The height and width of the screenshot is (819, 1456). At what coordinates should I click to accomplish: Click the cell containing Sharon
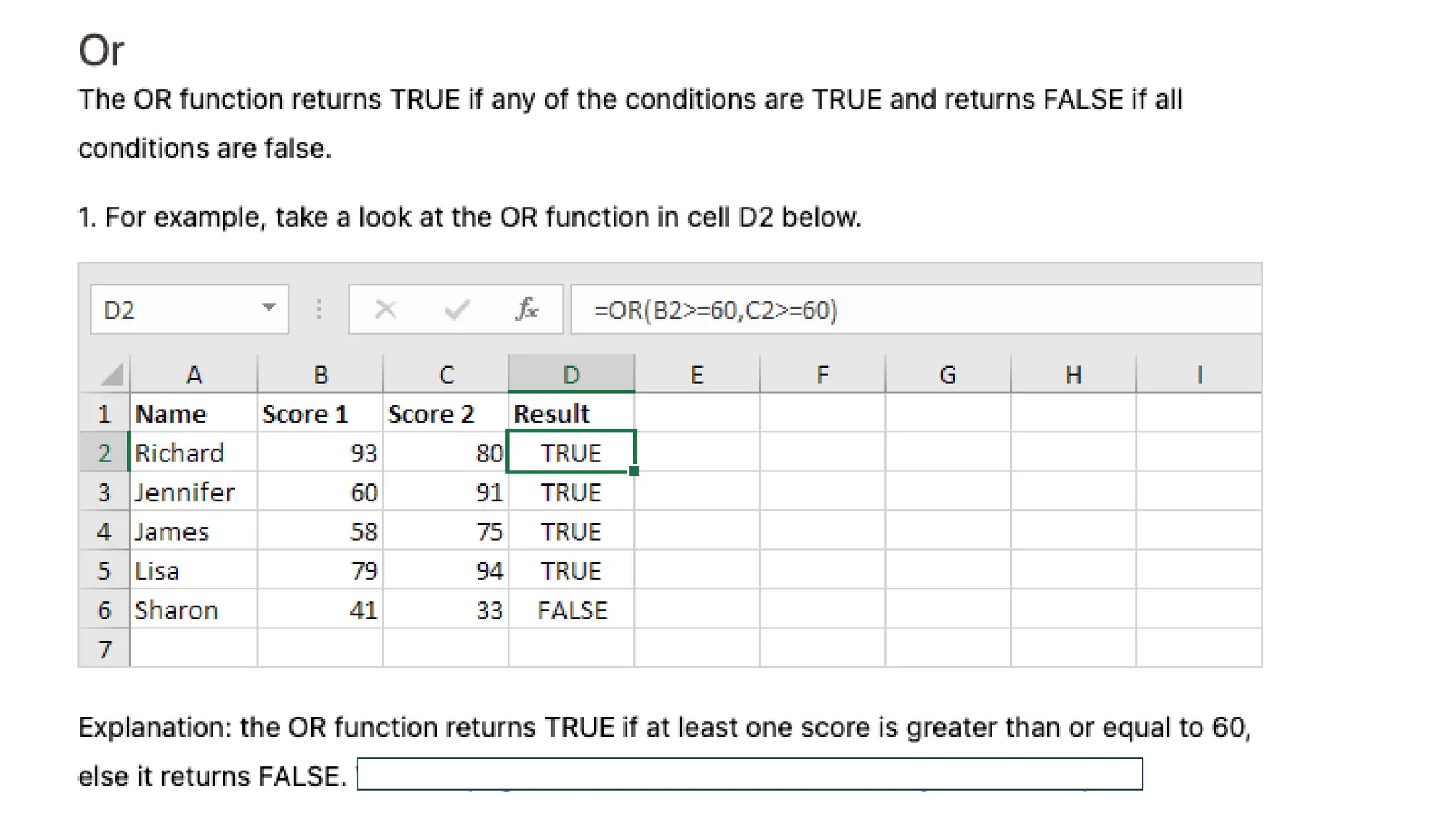pos(193,609)
